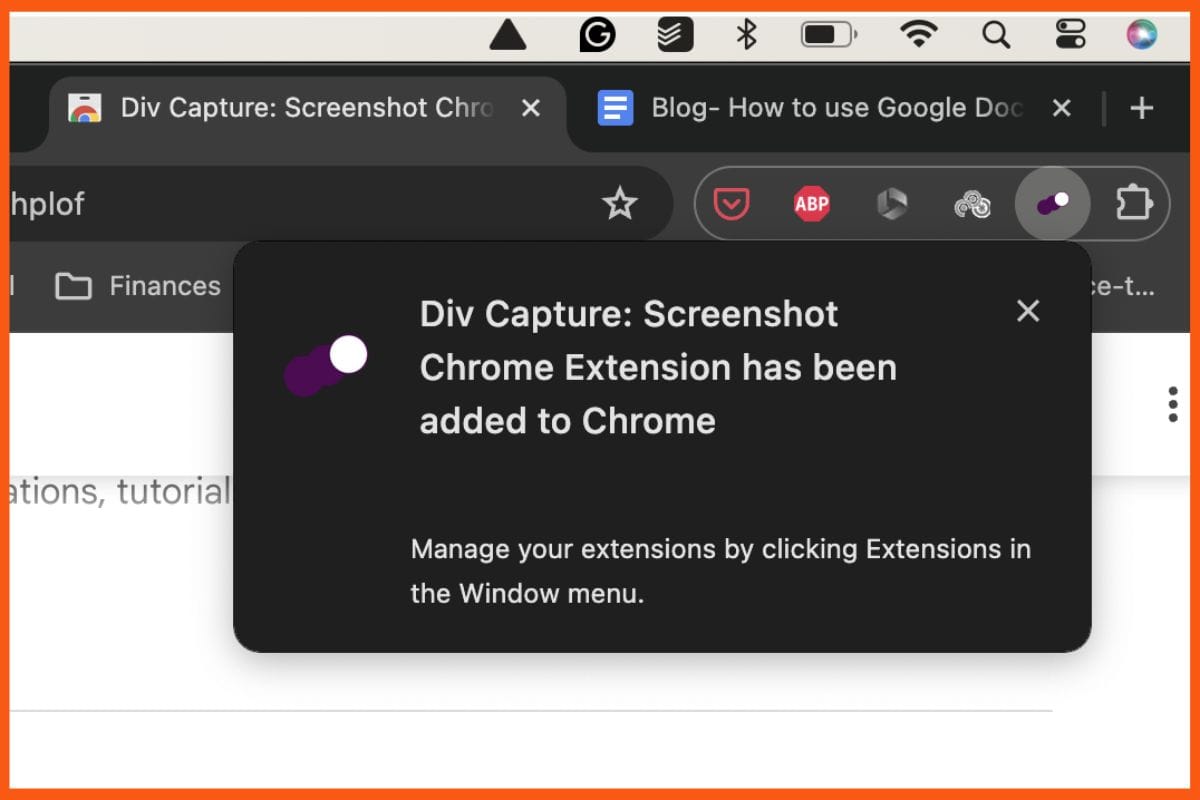Open Spotlight search from the menu bar

pyautogui.click(x=996, y=35)
